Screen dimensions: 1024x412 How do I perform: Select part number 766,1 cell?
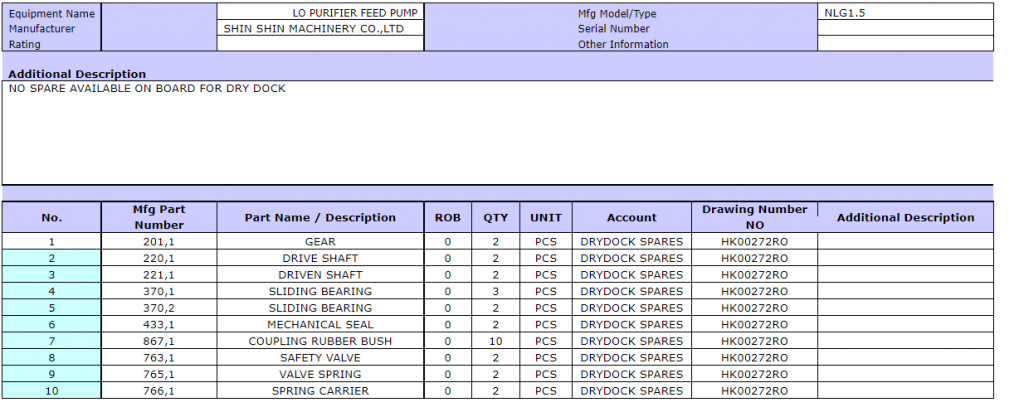pyautogui.click(x=159, y=391)
